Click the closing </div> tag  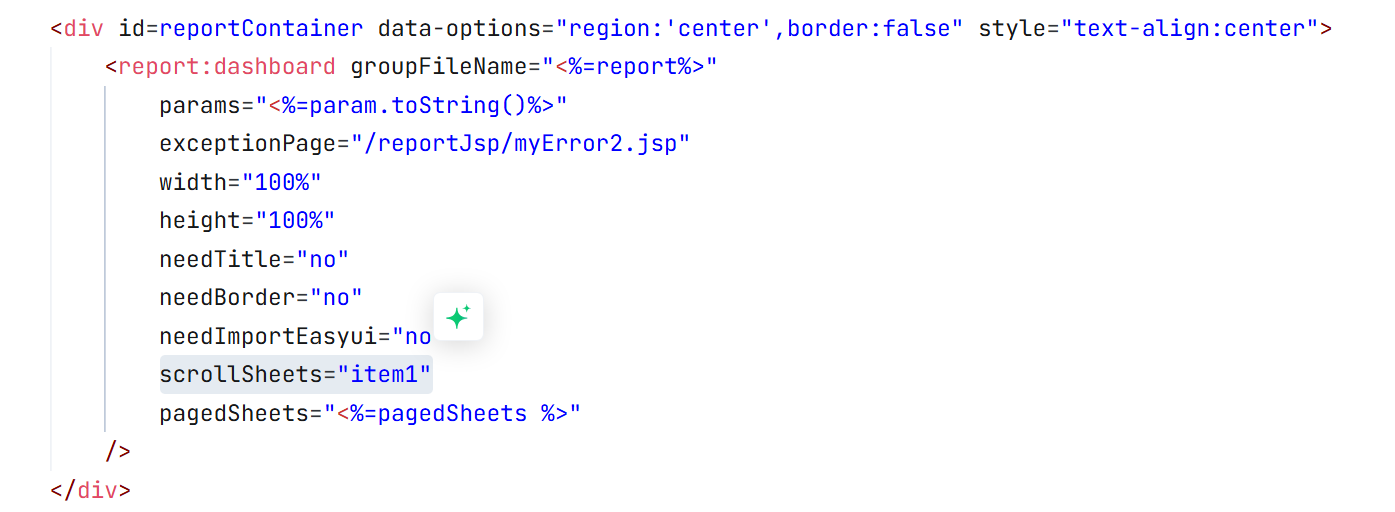click(90, 490)
